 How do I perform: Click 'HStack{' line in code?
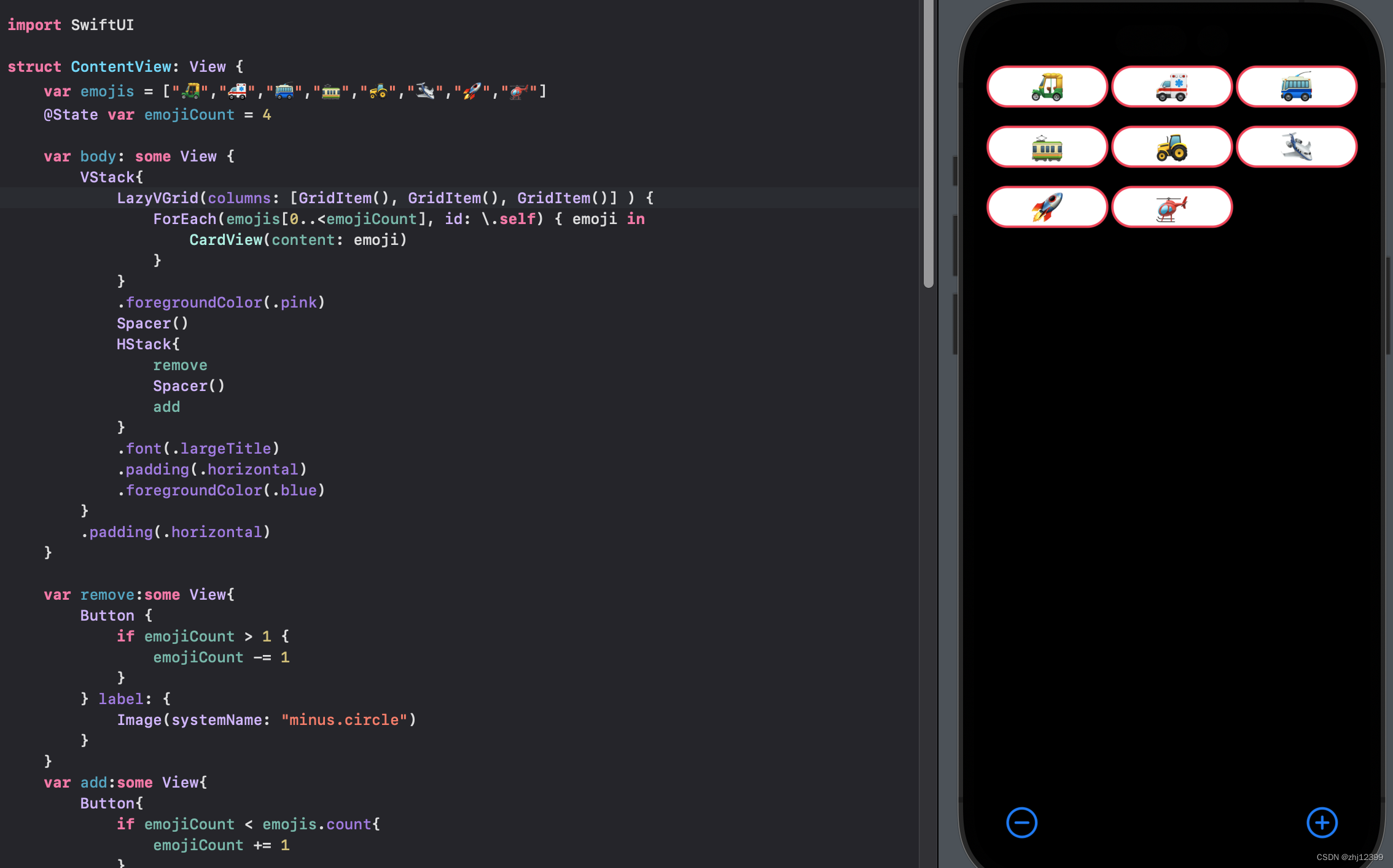click(x=148, y=344)
